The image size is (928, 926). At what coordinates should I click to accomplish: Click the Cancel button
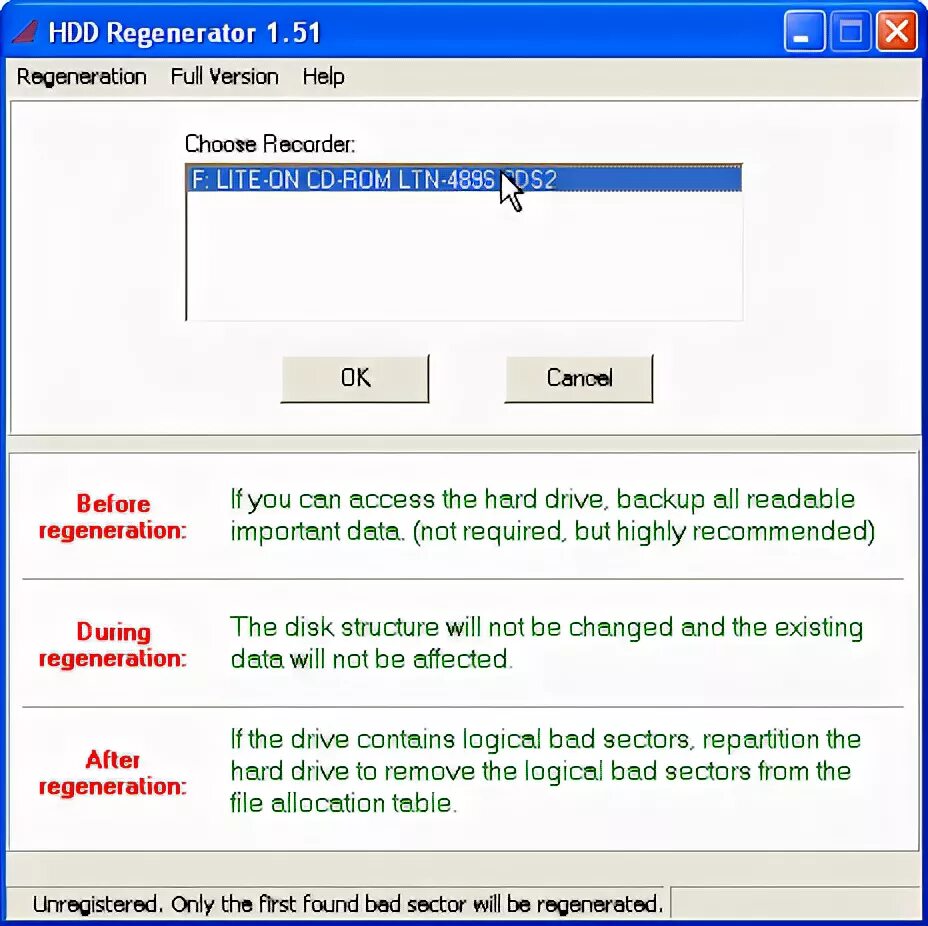point(579,378)
